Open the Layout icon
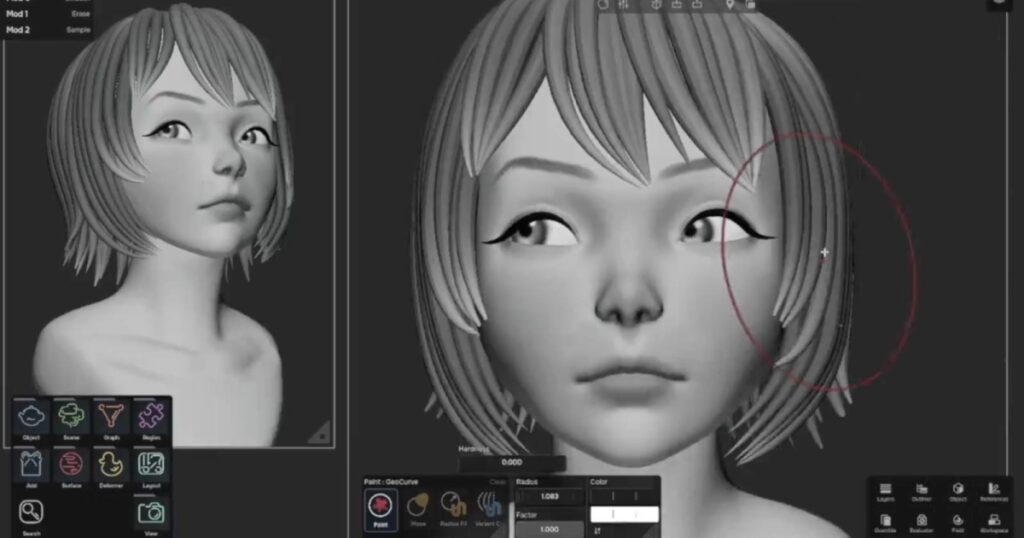 click(152, 464)
